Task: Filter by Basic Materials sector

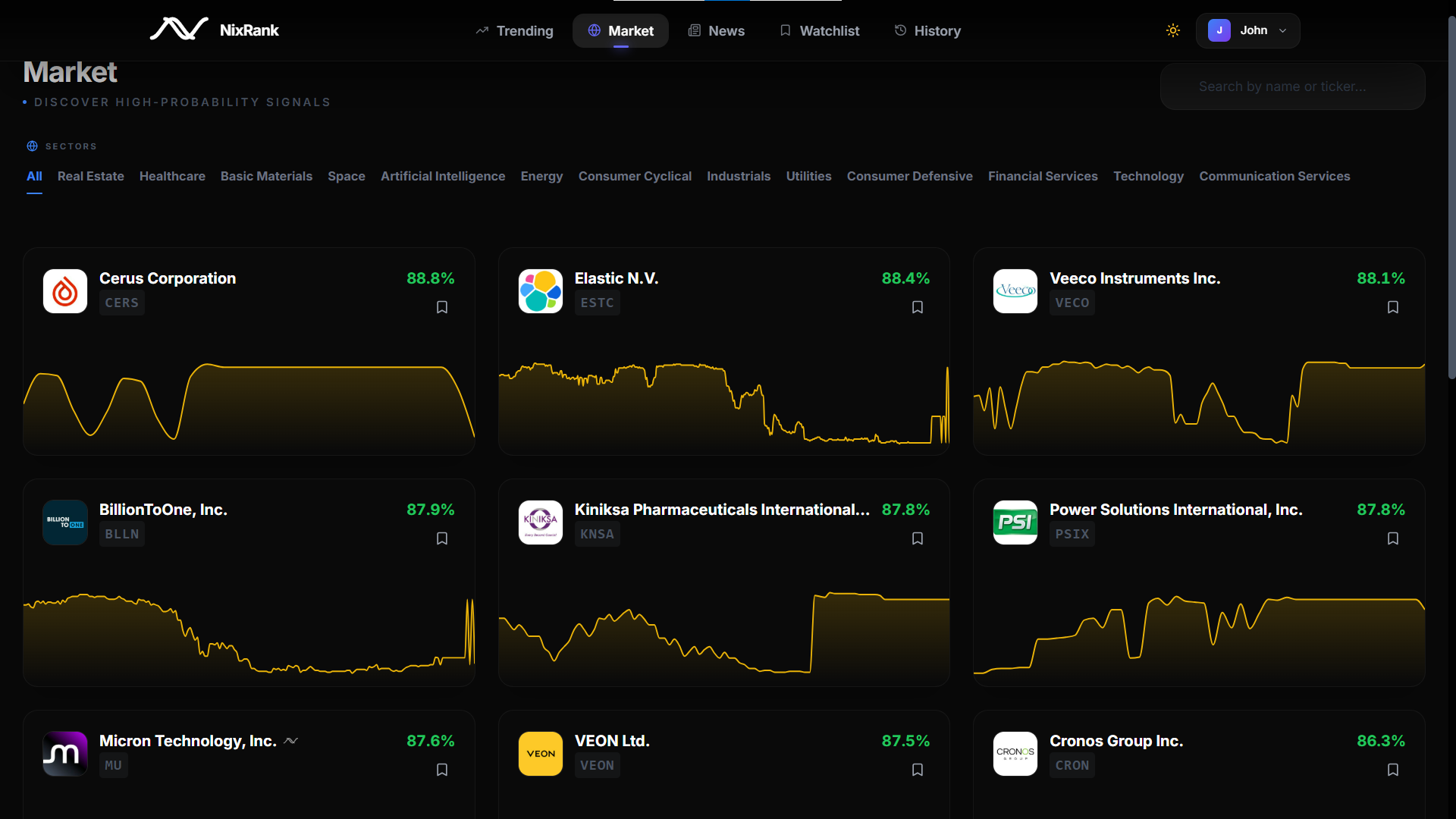Action: (x=266, y=176)
